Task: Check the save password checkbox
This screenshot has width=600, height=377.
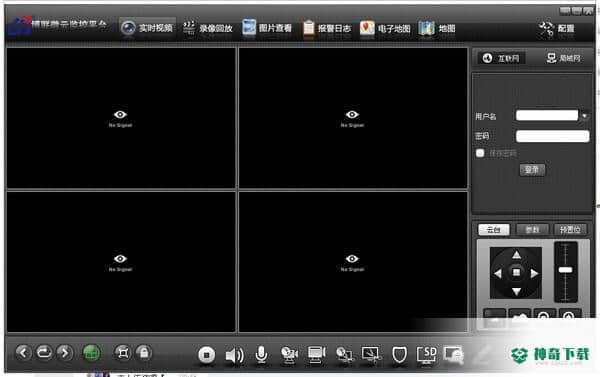Action: 480,153
